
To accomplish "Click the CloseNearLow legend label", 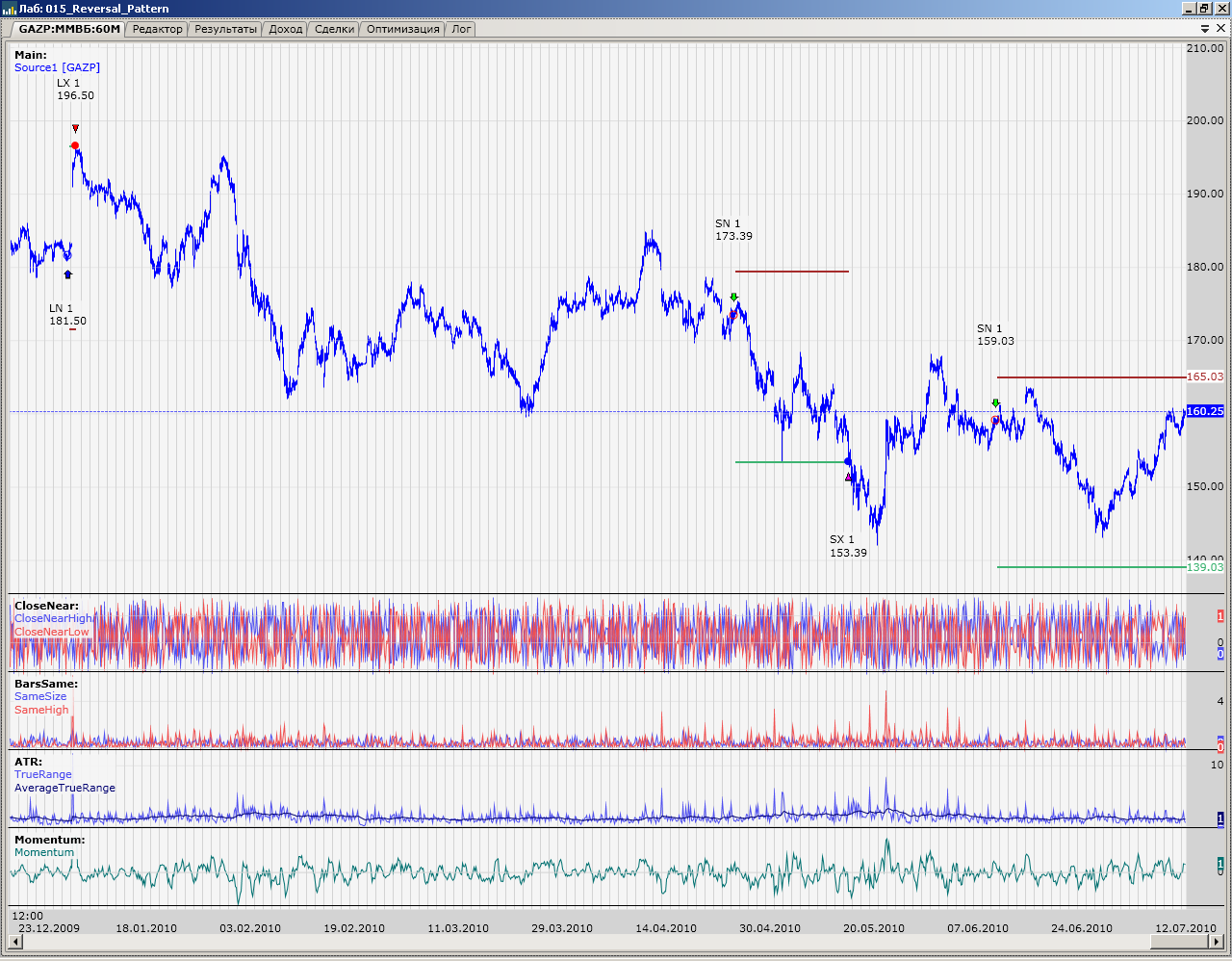I will (x=51, y=632).
